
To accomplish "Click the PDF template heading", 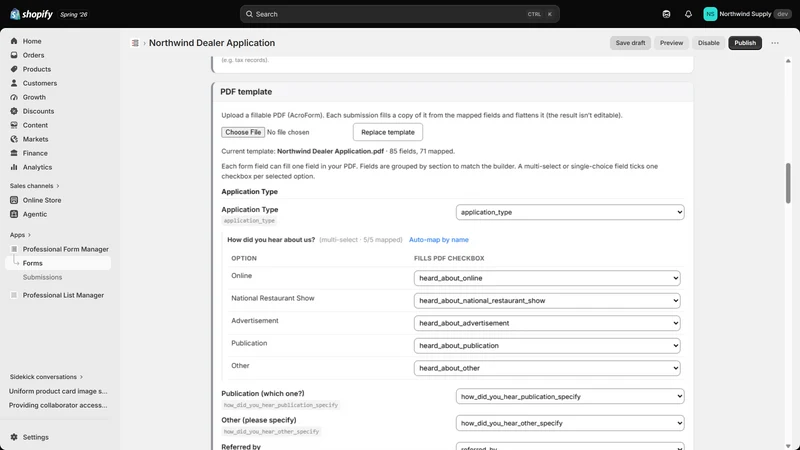I will [246, 92].
